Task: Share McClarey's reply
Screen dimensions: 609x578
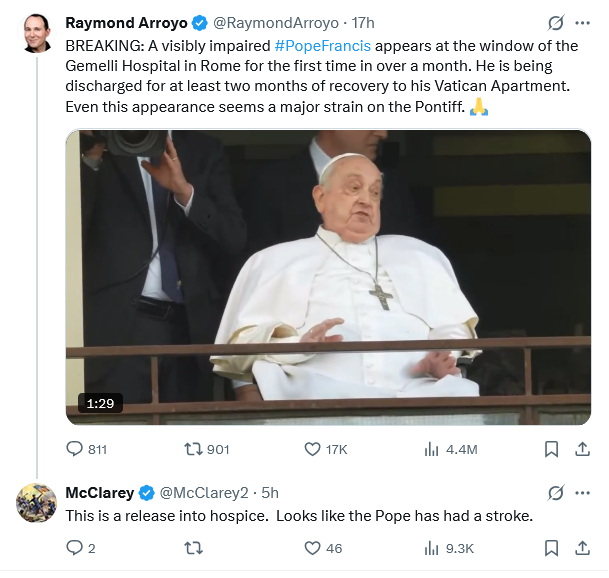Action: 582,547
